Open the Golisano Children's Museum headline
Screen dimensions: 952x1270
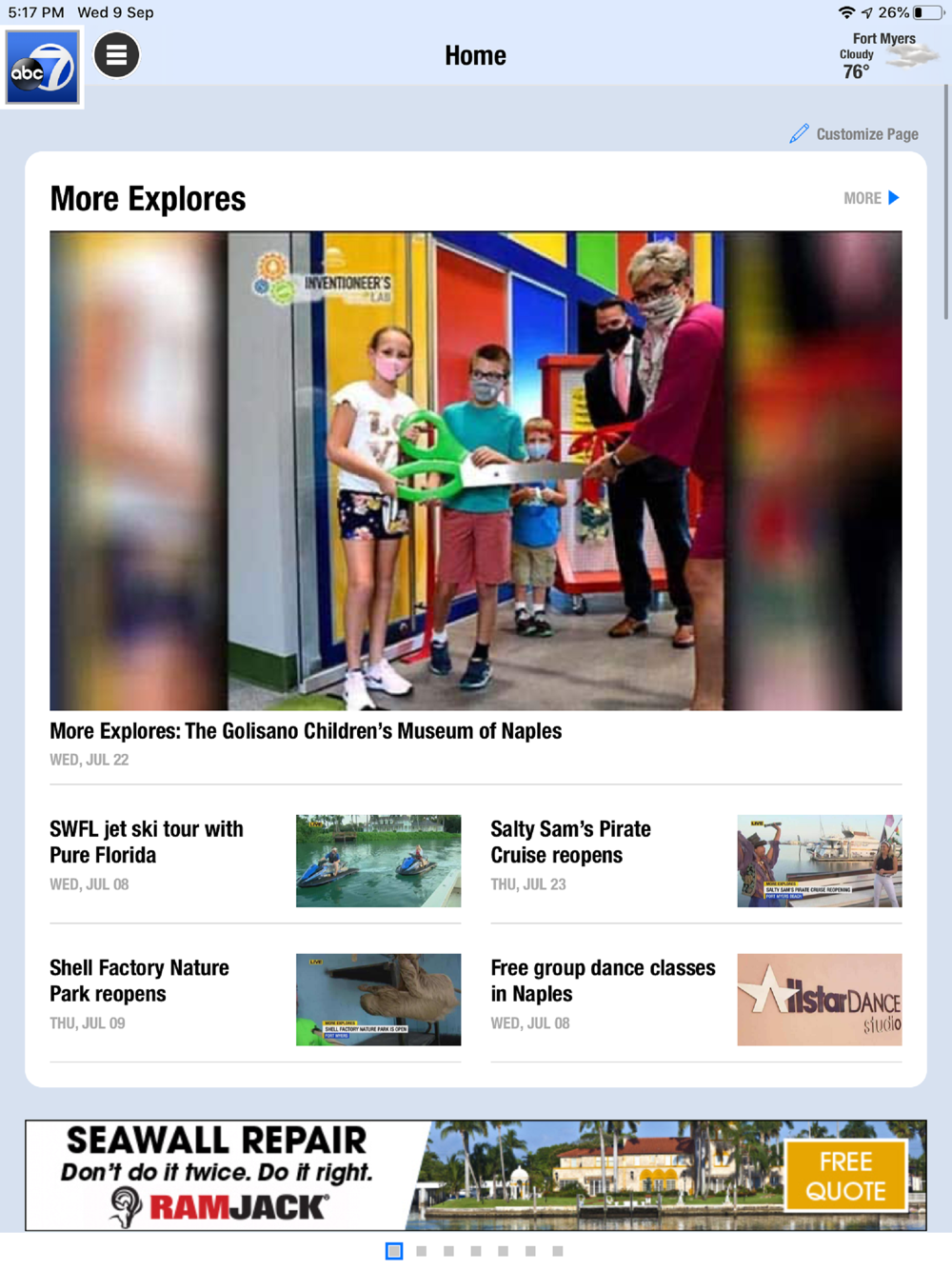pyautogui.click(x=306, y=731)
